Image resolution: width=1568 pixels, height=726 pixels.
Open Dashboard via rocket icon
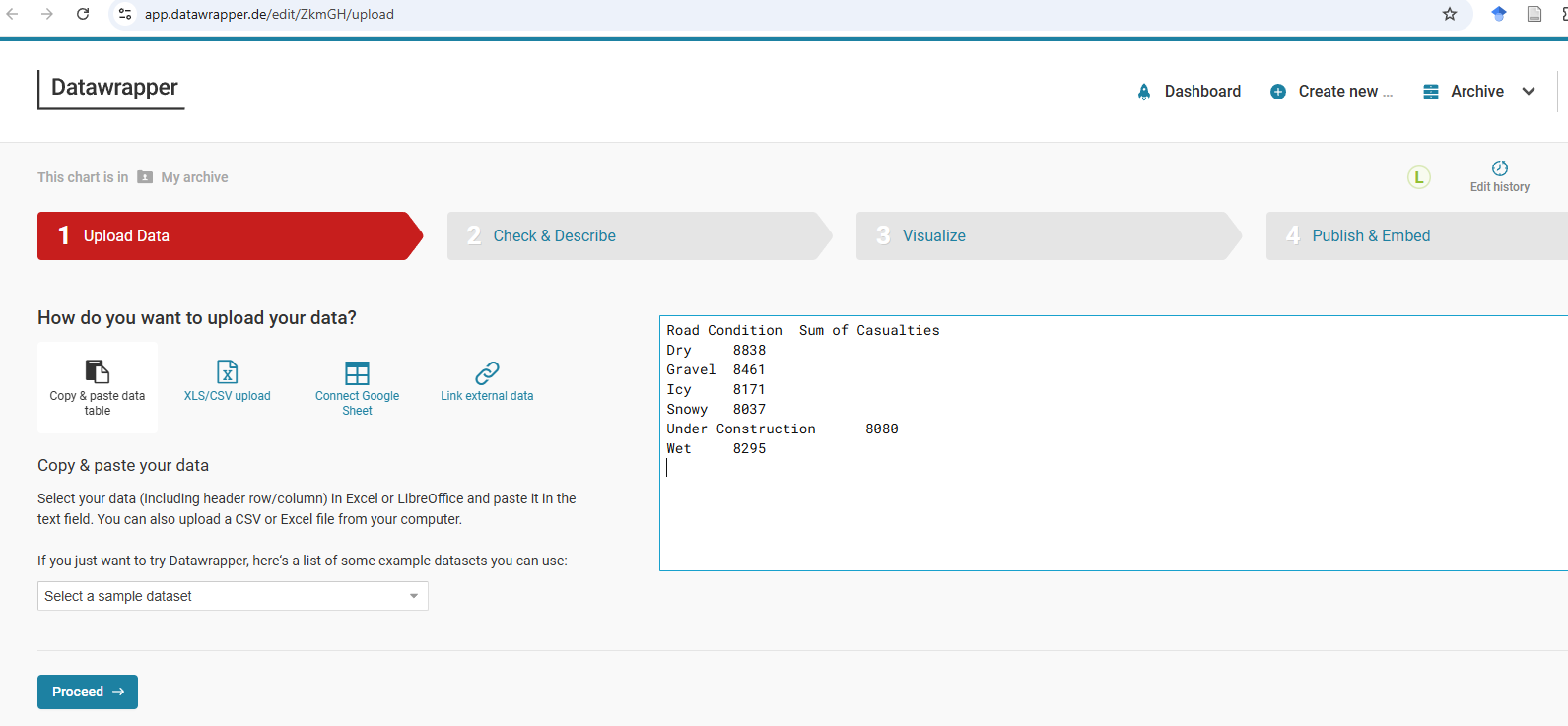tap(1144, 92)
